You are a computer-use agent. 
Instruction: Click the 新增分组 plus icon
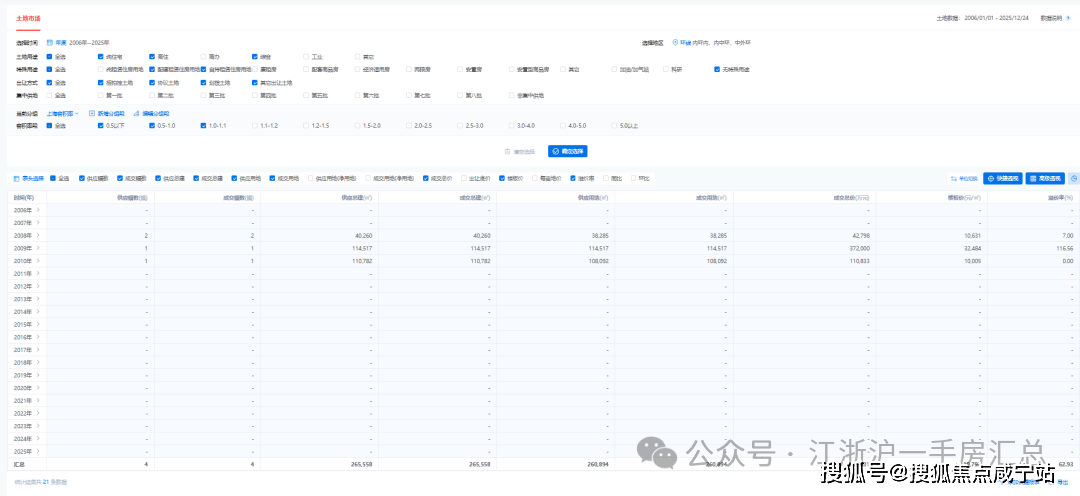tap(91, 114)
